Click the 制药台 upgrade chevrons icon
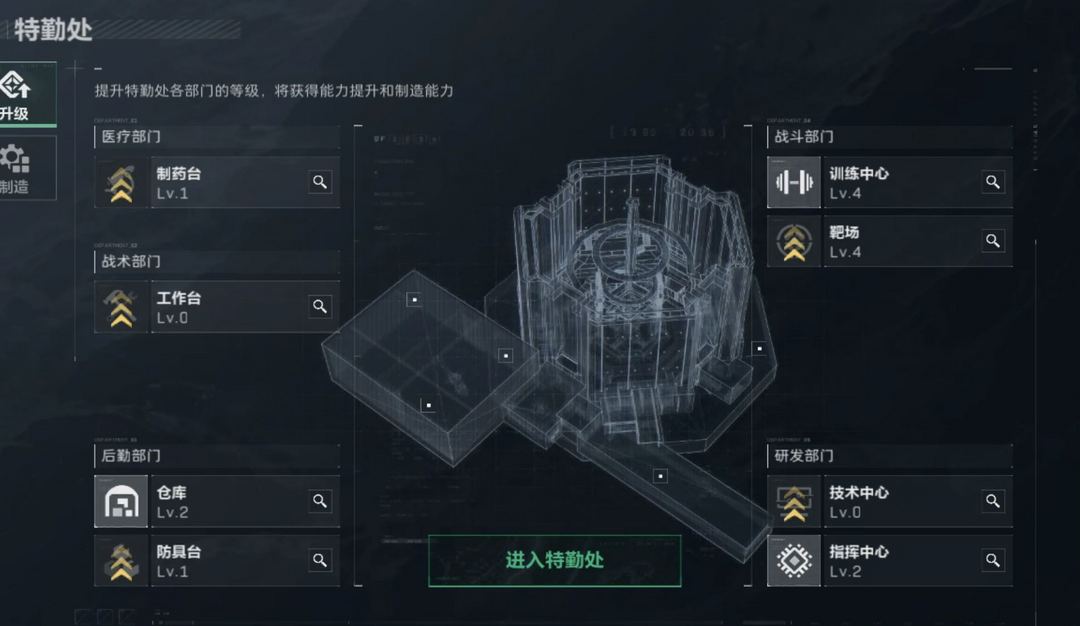 point(121,182)
